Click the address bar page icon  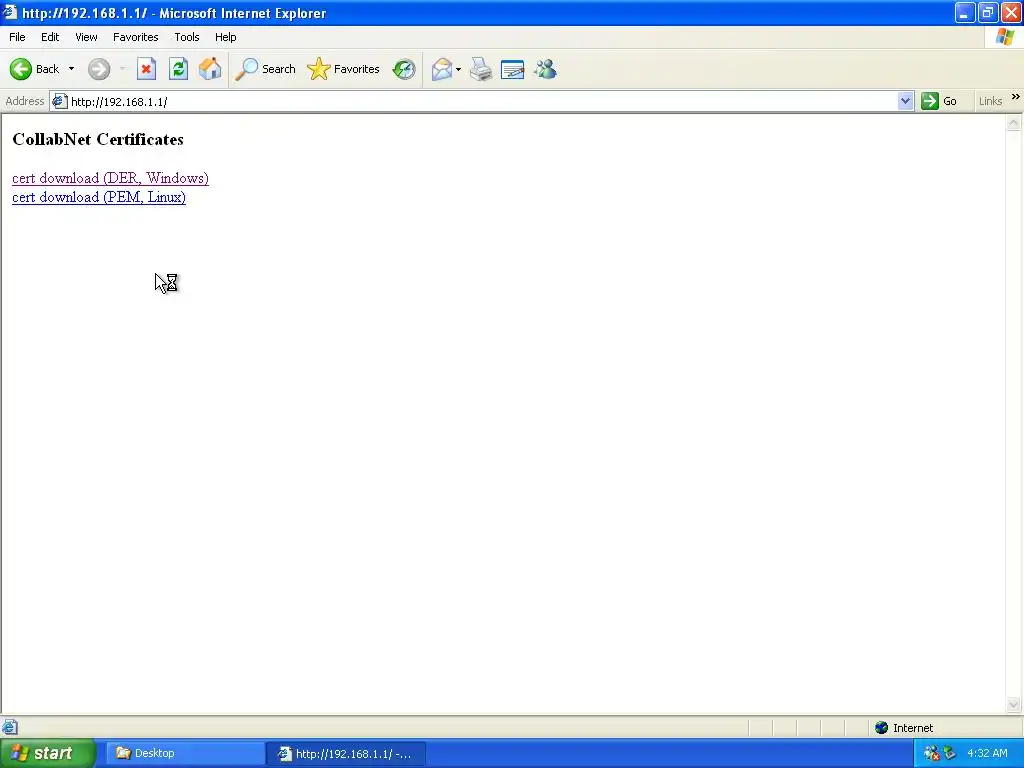(x=59, y=101)
